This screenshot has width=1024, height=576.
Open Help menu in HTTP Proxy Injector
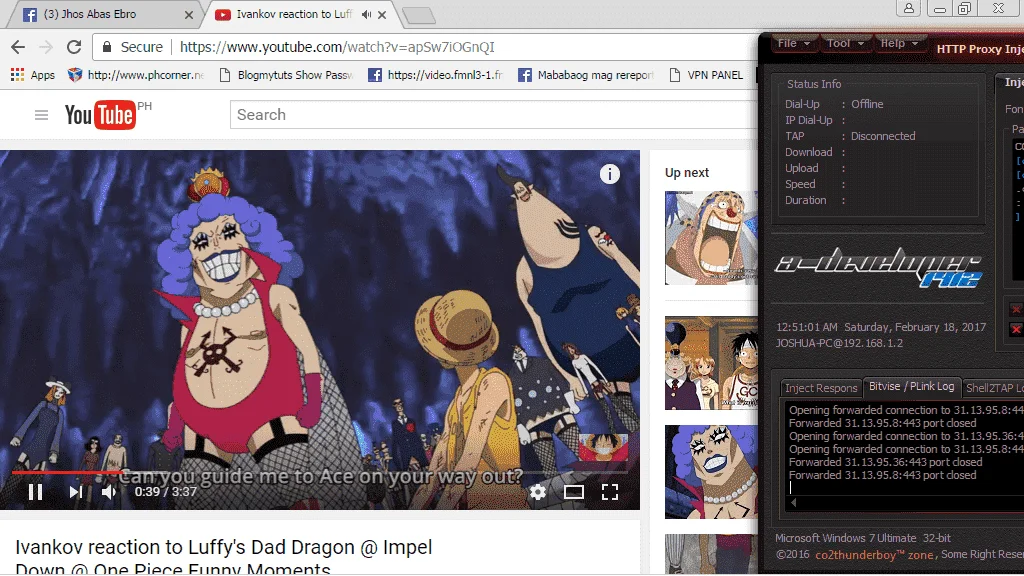coord(899,43)
